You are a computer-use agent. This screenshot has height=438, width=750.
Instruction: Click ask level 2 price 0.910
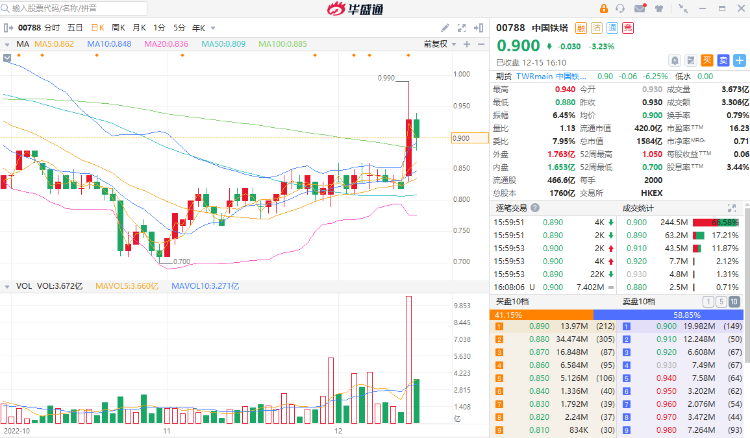pos(666,339)
